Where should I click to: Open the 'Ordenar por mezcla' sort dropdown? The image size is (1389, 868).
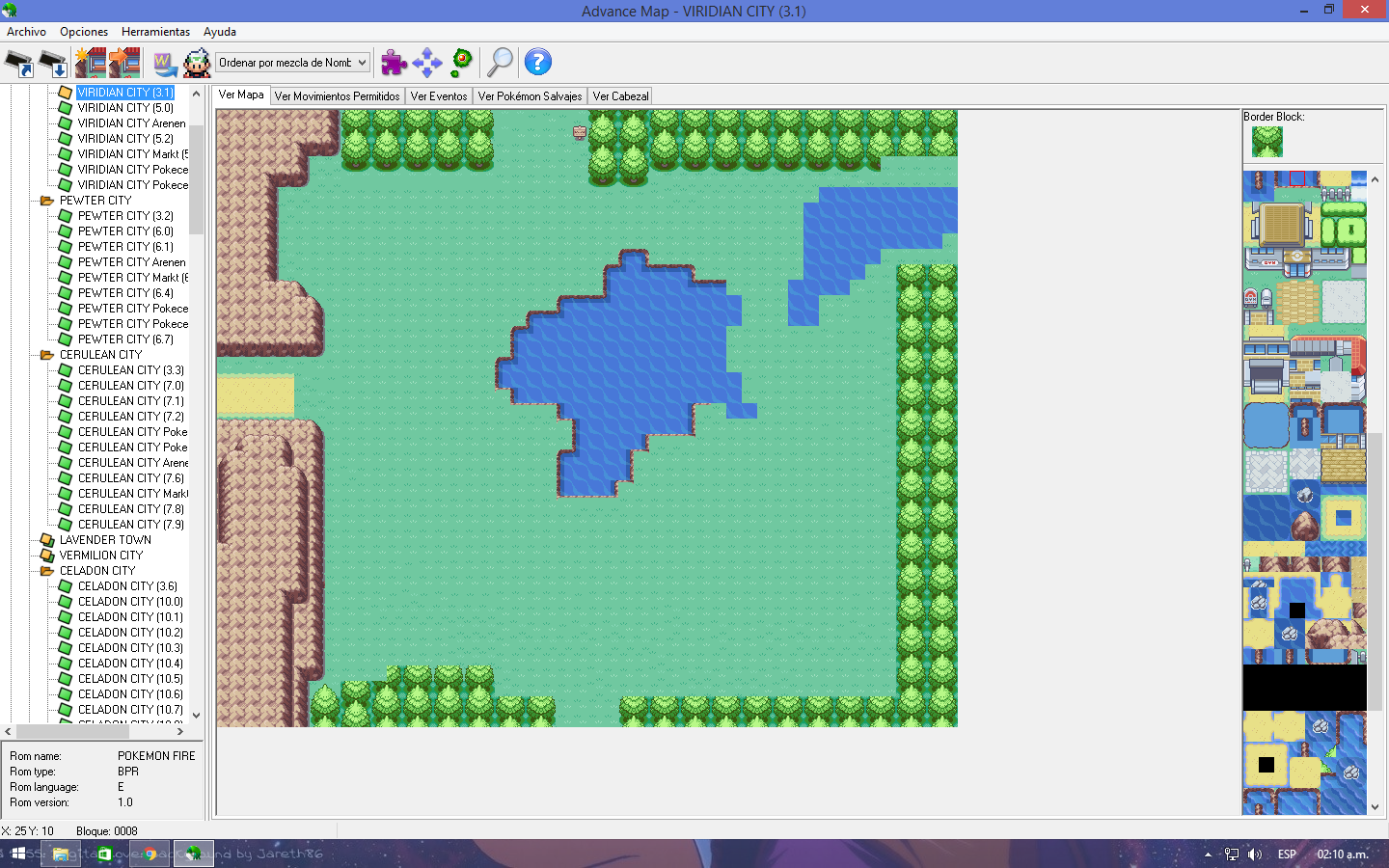pos(292,63)
